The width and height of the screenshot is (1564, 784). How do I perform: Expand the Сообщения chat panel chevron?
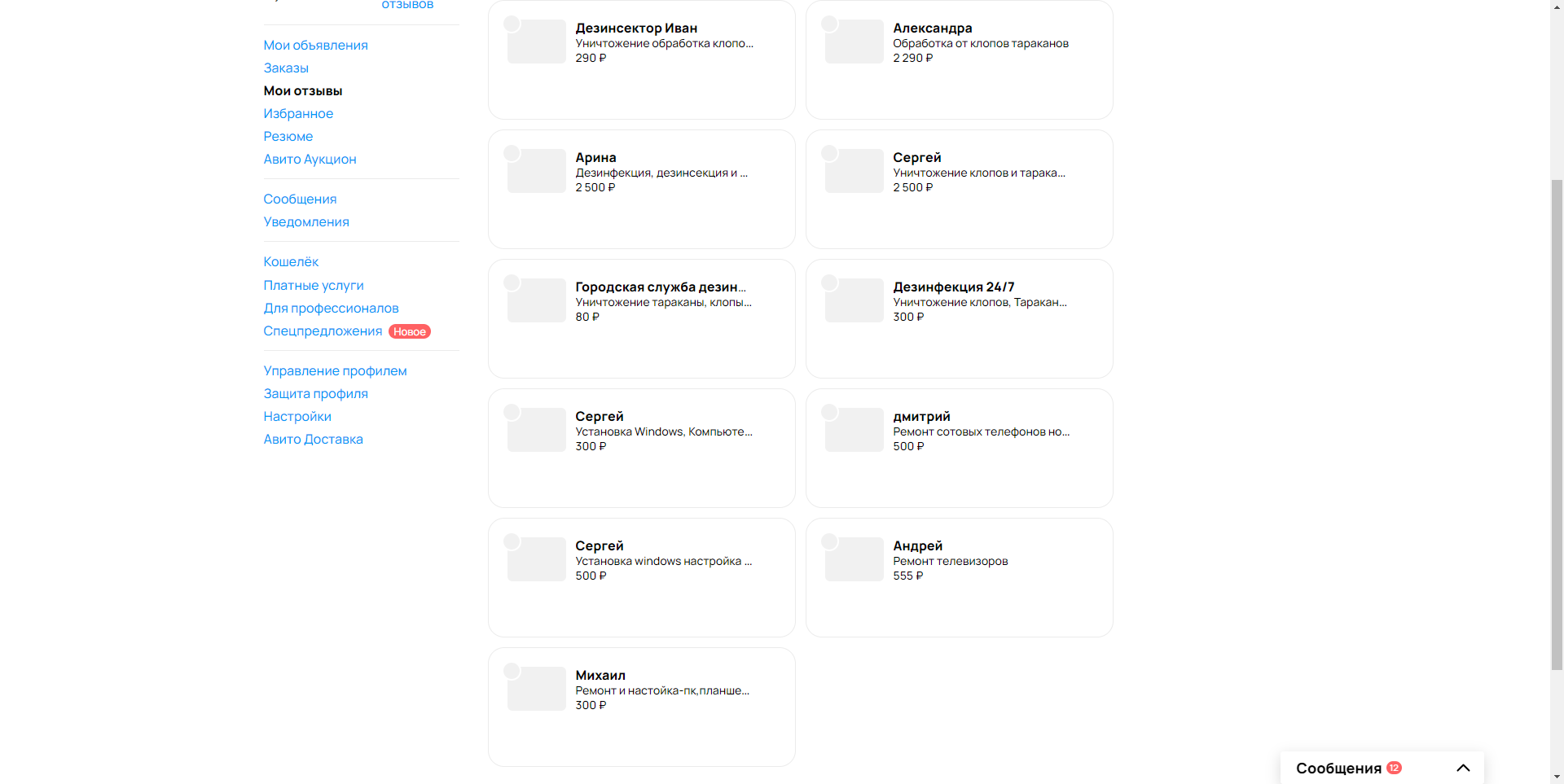1463,768
